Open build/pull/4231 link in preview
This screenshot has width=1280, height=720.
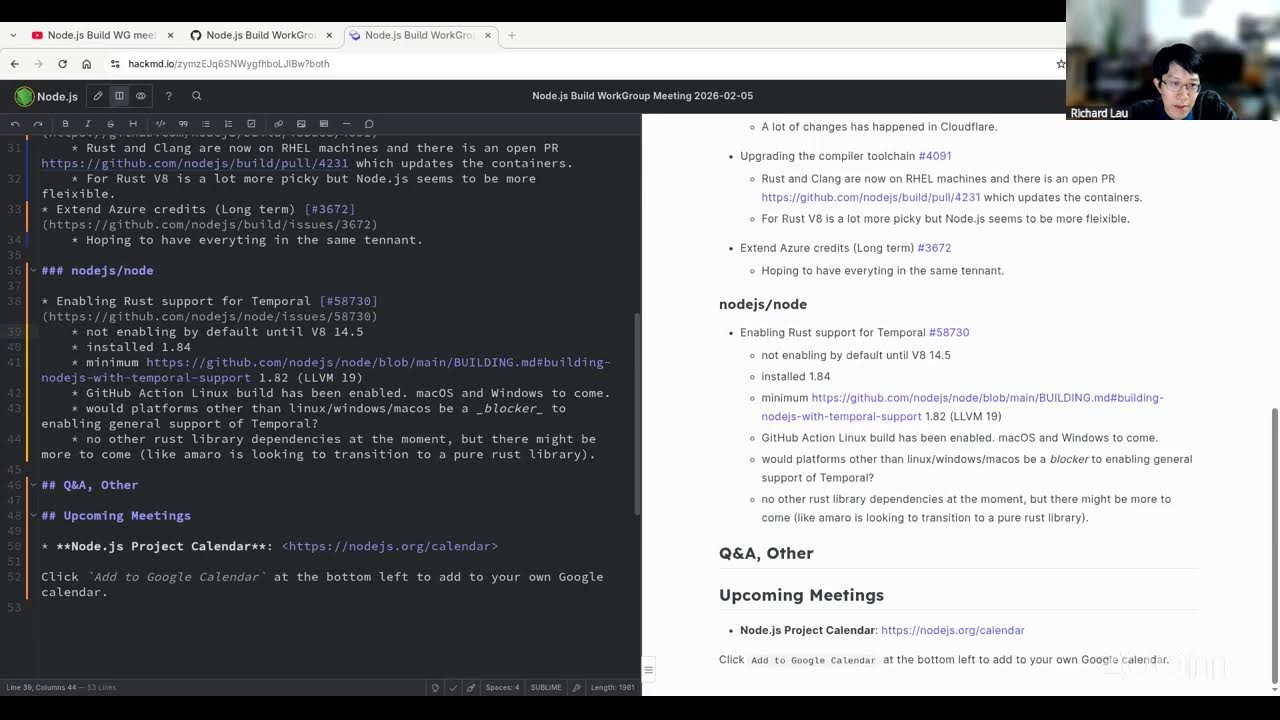pyautogui.click(x=871, y=198)
